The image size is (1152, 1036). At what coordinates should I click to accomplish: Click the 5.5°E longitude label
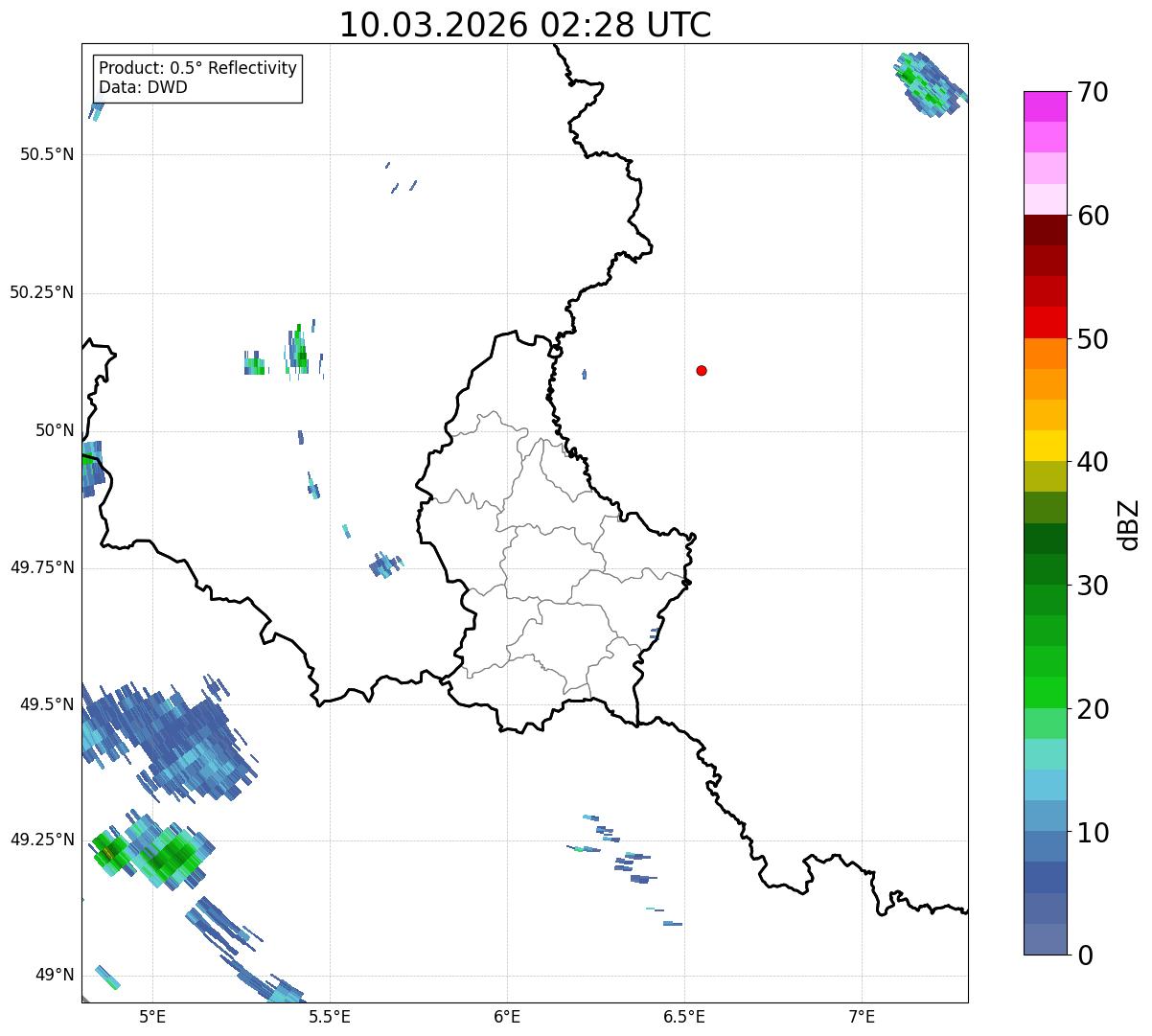[x=330, y=1016]
